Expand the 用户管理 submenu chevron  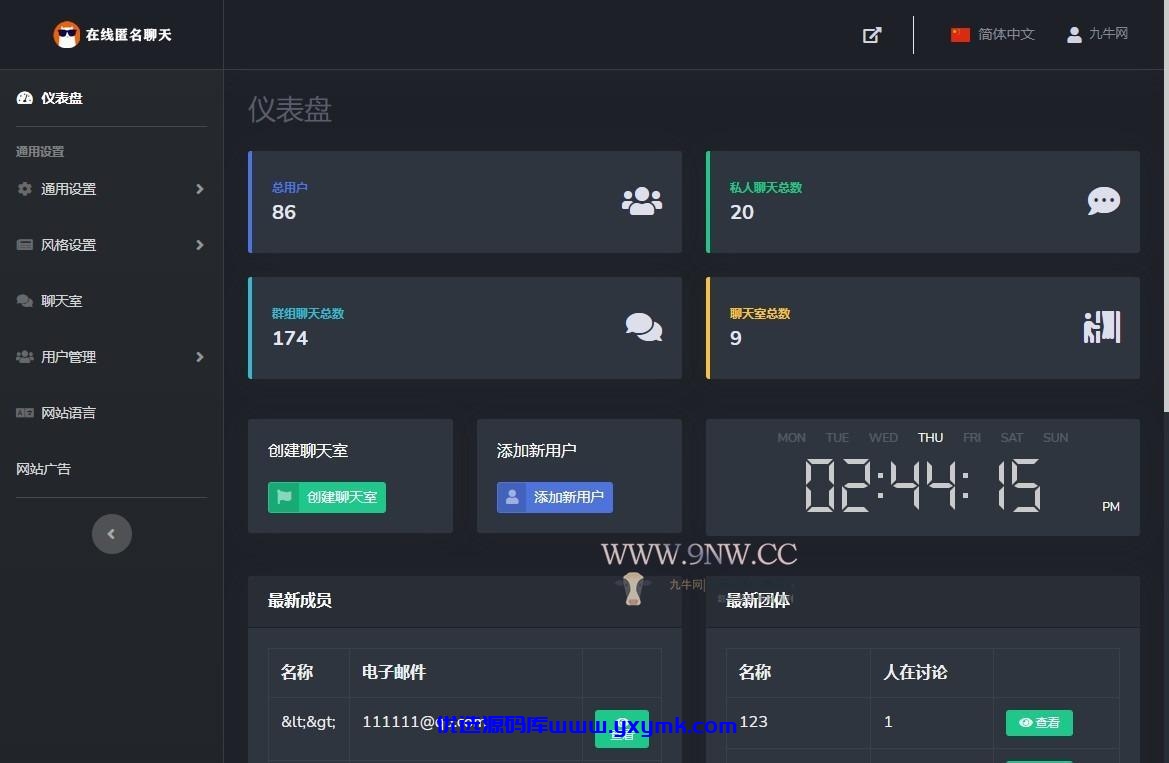(199, 357)
